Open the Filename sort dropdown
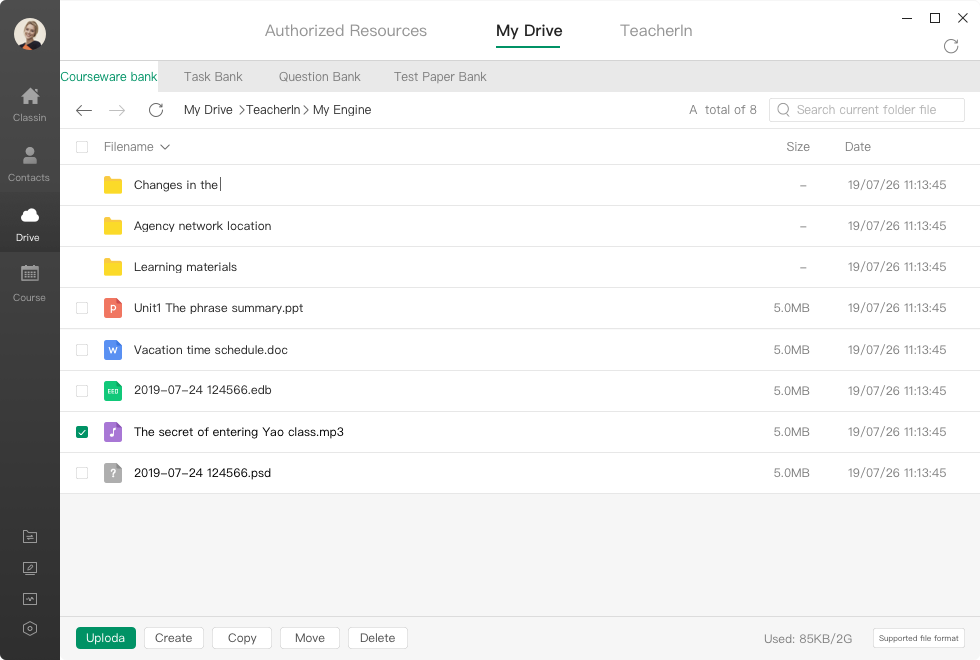Viewport: 980px width, 660px height. 165,147
